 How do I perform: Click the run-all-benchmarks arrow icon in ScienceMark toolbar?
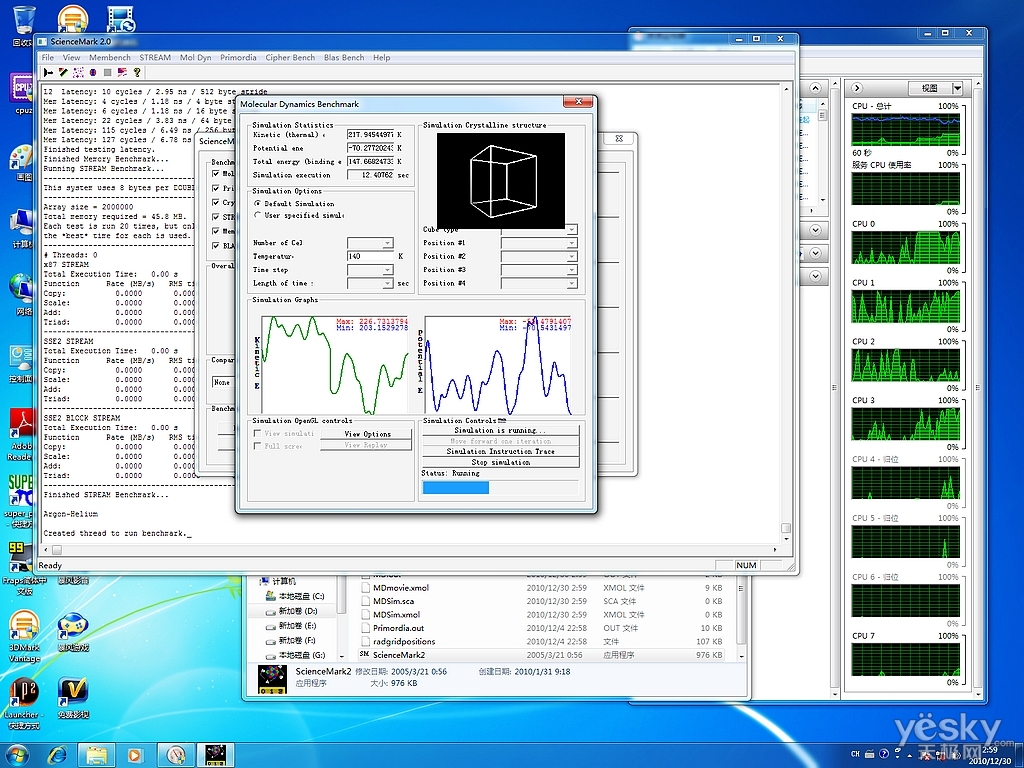coord(48,72)
